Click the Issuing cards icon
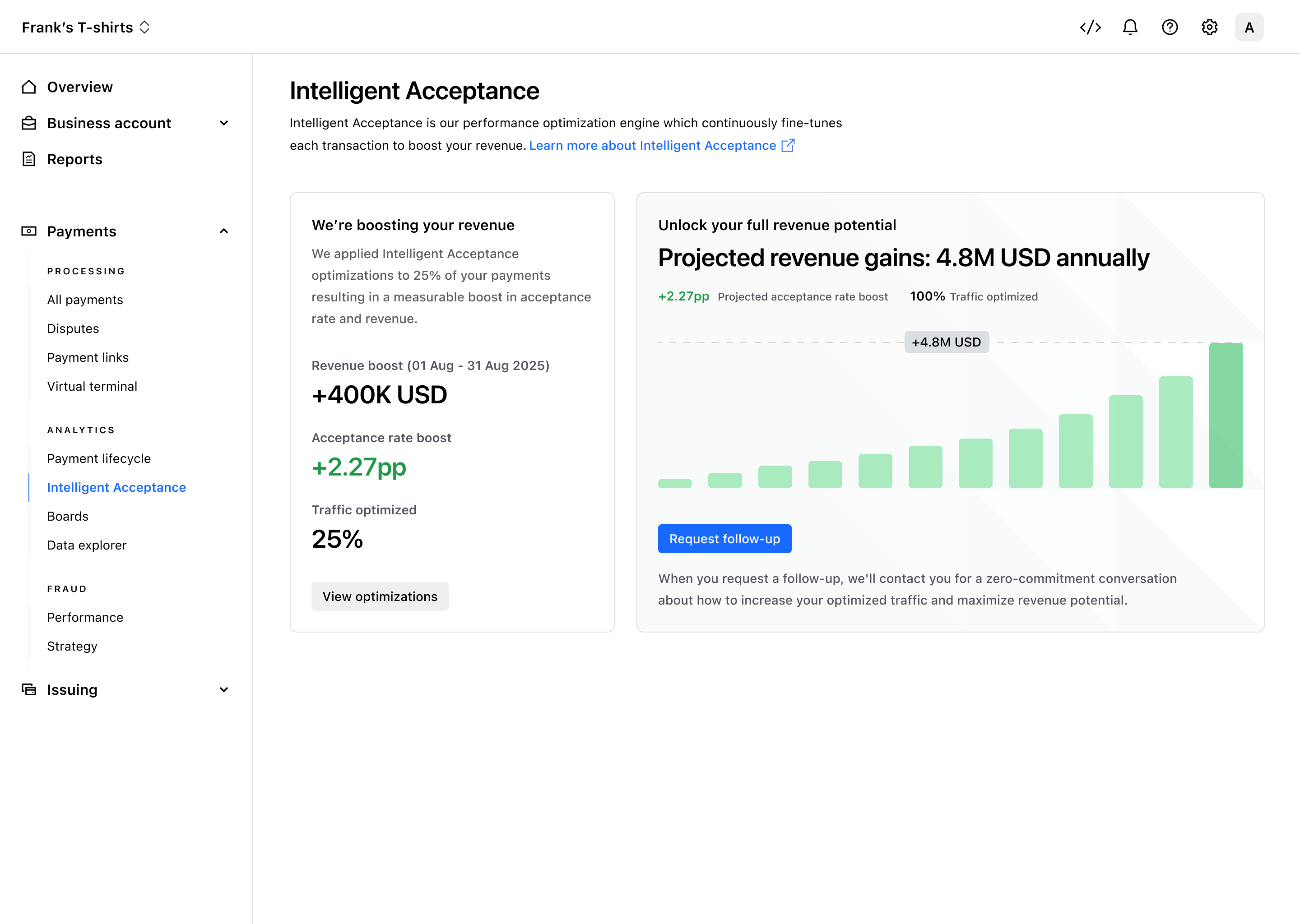Viewport: 1300px width, 924px height. [29, 689]
